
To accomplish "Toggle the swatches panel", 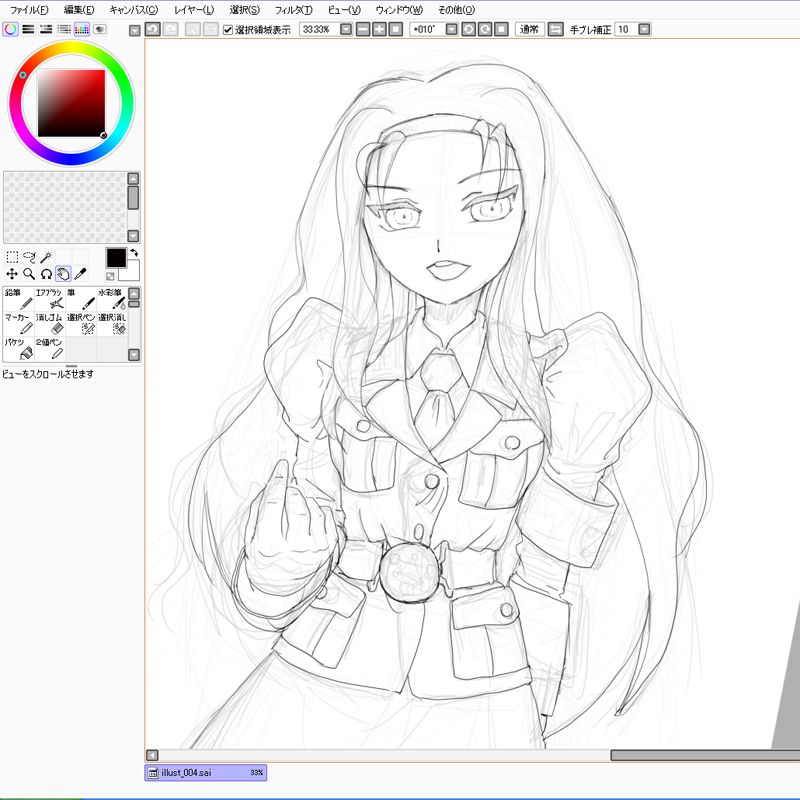I will [82, 29].
